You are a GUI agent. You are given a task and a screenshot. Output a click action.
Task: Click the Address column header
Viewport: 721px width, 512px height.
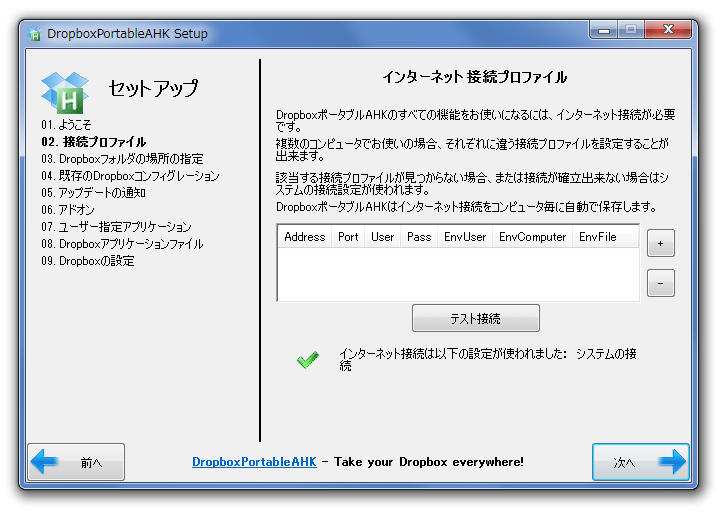click(305, 237)
